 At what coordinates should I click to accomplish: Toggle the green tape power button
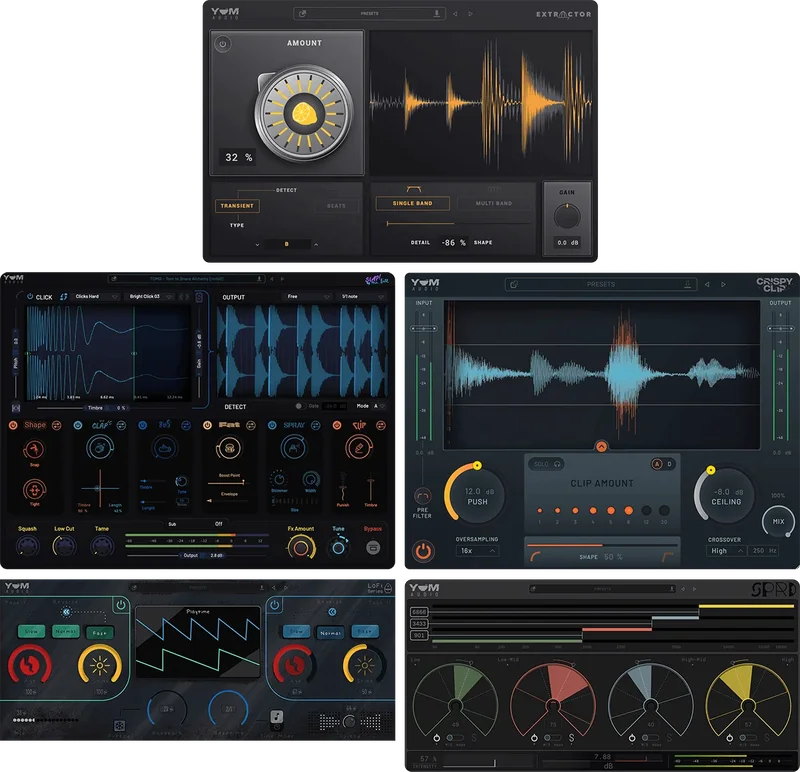[121, 605]
